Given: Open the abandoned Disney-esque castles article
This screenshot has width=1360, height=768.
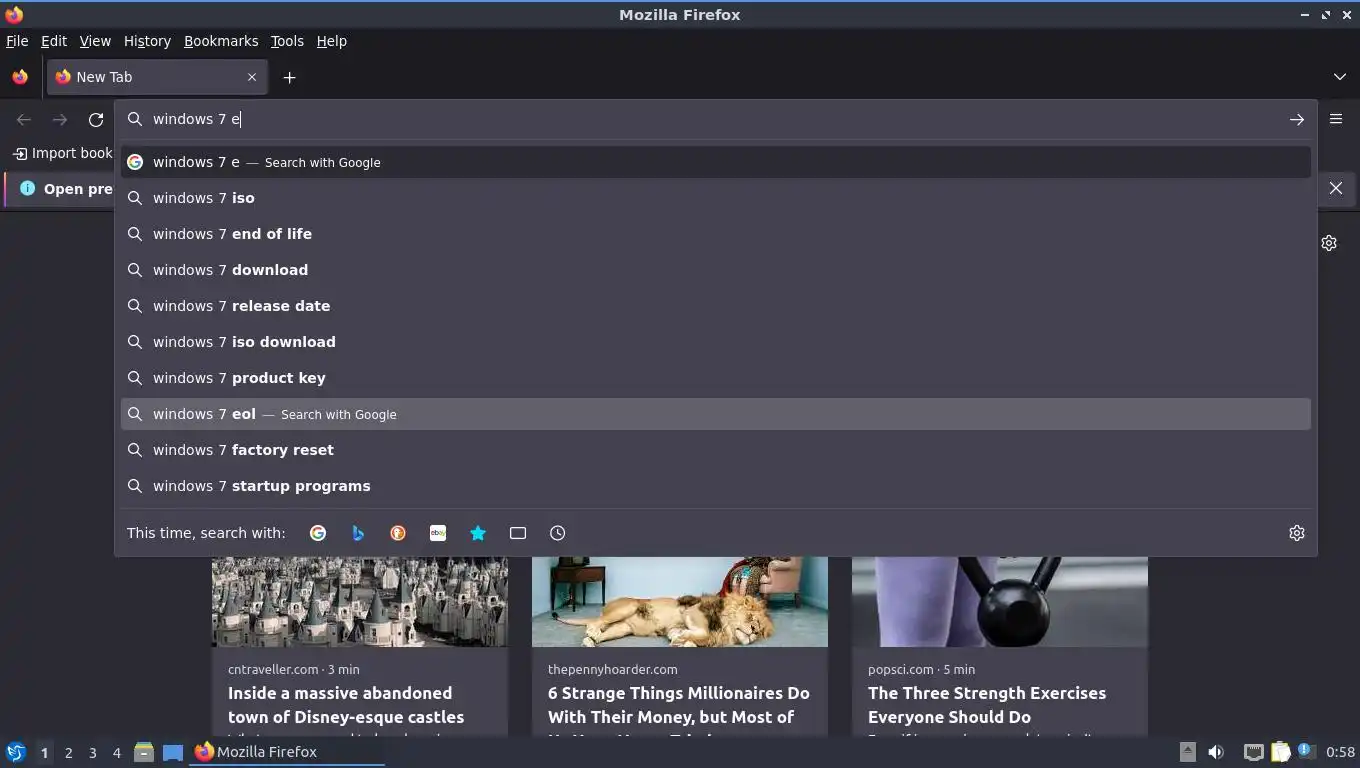Looking at the screenshot, I should tap(346, 705).
